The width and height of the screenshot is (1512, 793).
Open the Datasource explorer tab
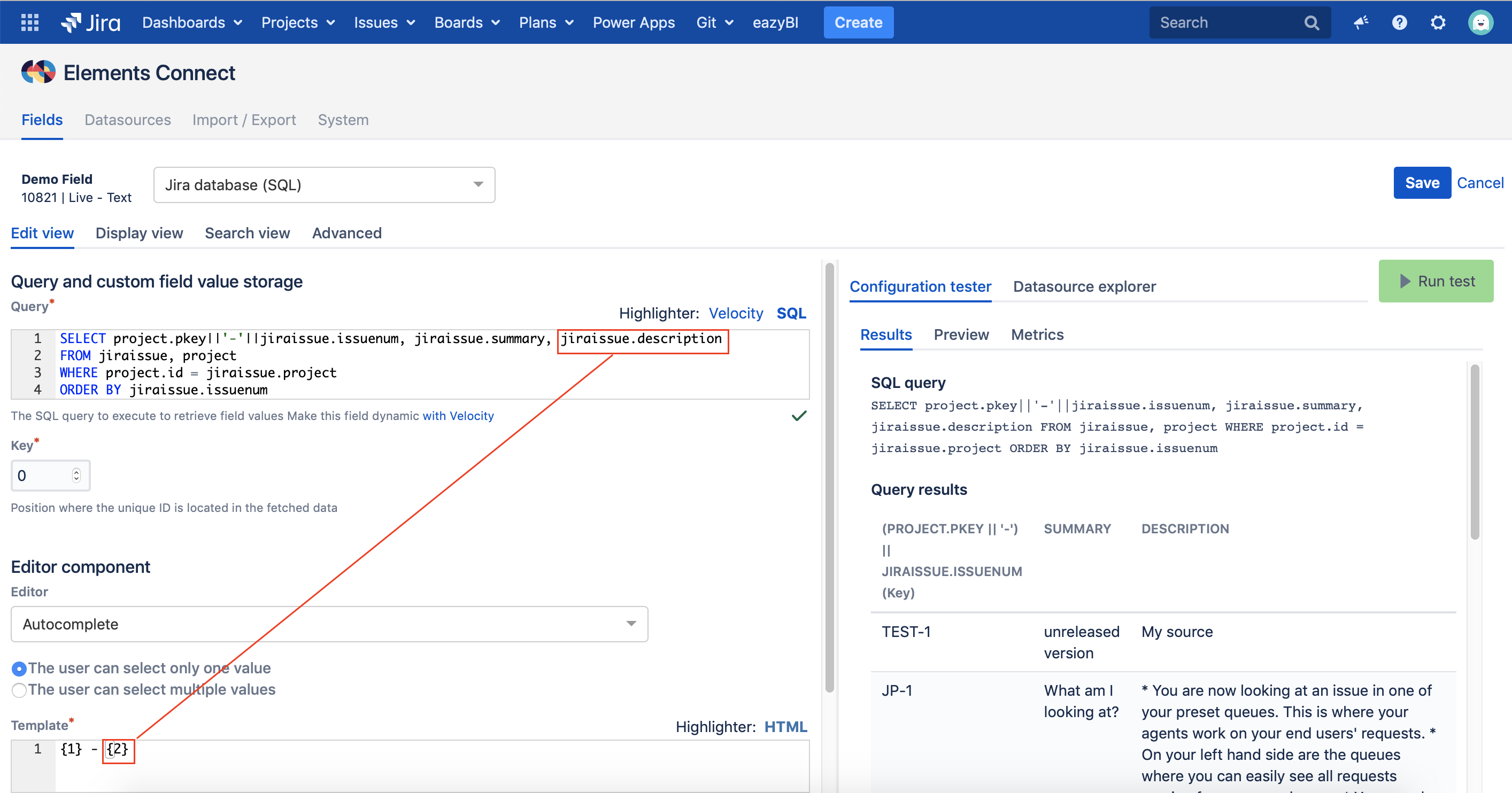pos(1084,286)
